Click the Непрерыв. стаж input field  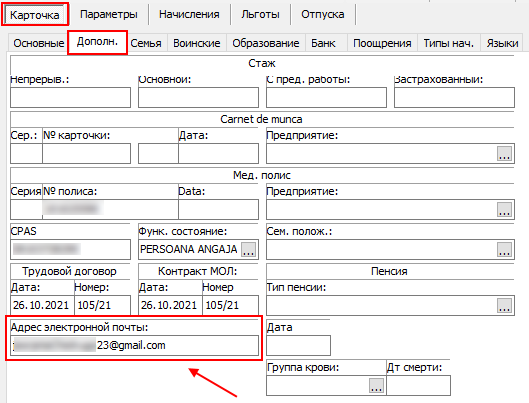(71, 97)
